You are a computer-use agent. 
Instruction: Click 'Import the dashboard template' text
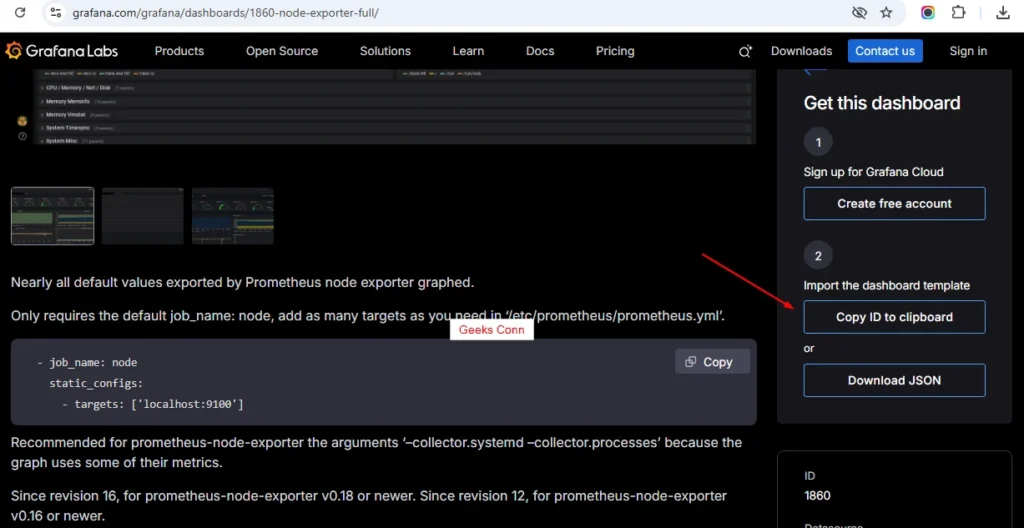point(886,286)
